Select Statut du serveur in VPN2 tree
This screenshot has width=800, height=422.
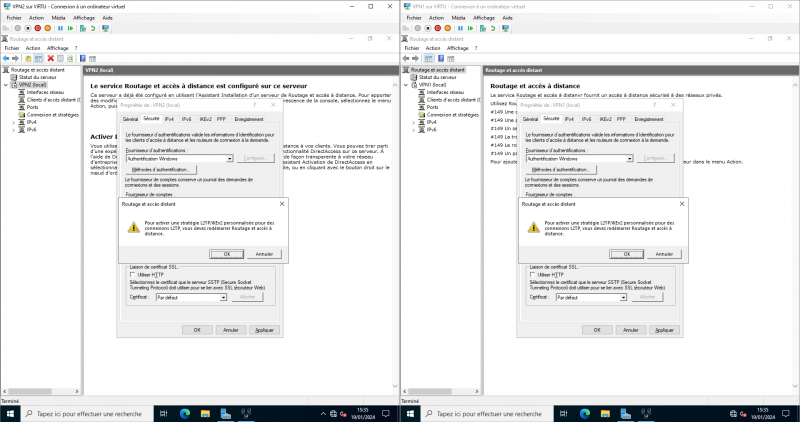point(37,77)
